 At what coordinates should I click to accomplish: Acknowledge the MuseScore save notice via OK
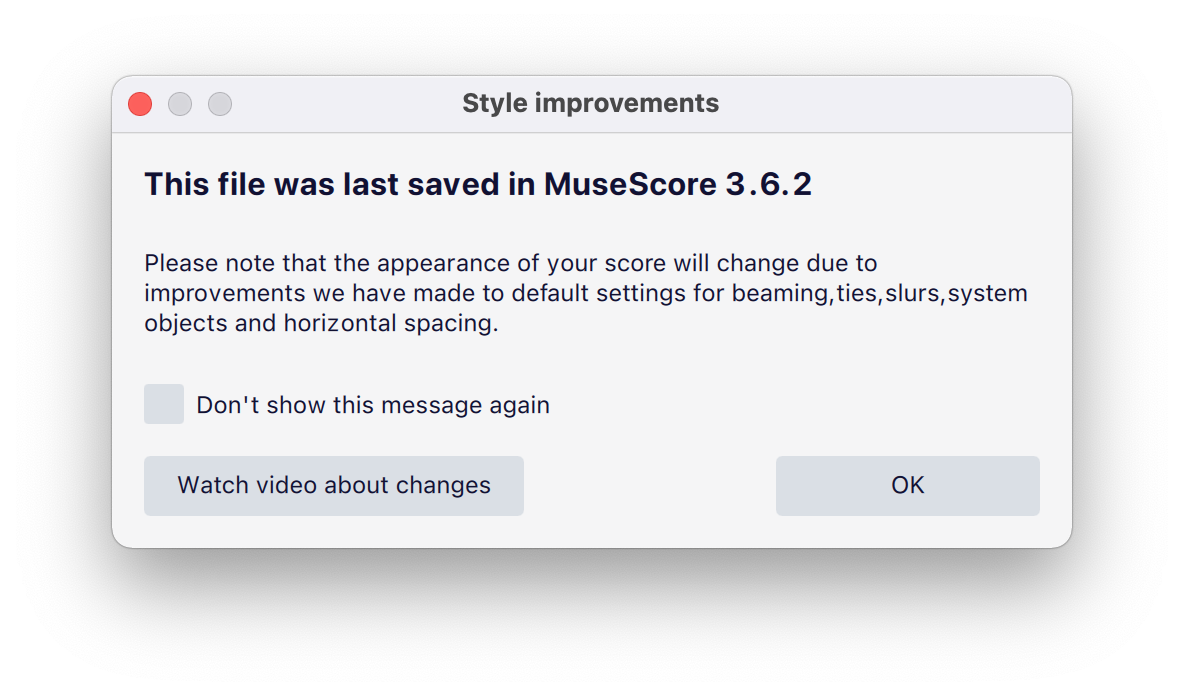906,485
